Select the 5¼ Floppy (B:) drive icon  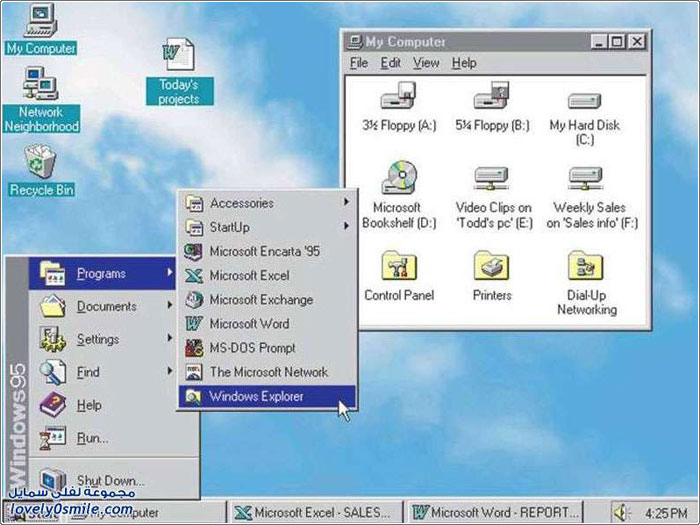pos(492,98)
